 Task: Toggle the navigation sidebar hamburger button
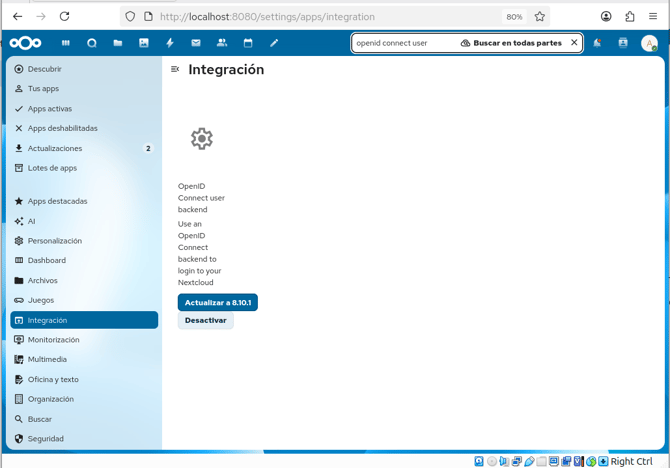pyautogui.click(x=175, y=69)
